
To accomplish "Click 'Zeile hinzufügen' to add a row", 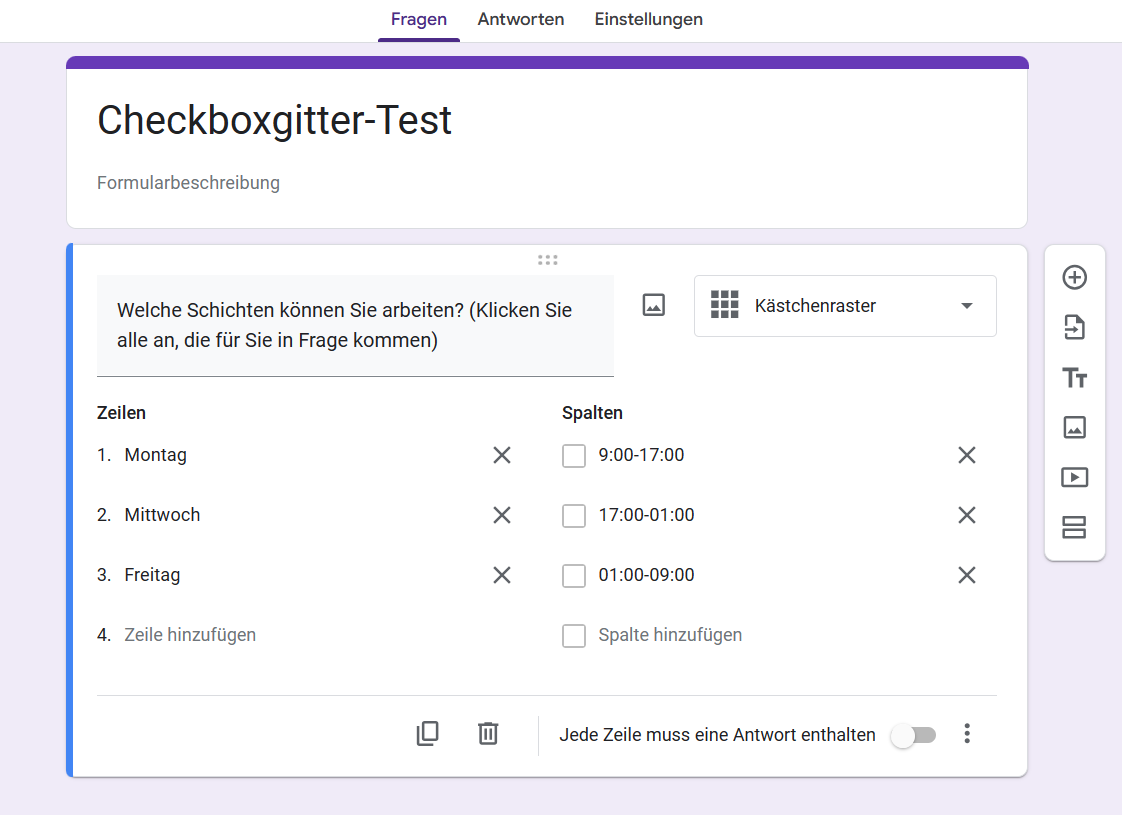I will tap(190, 635).
